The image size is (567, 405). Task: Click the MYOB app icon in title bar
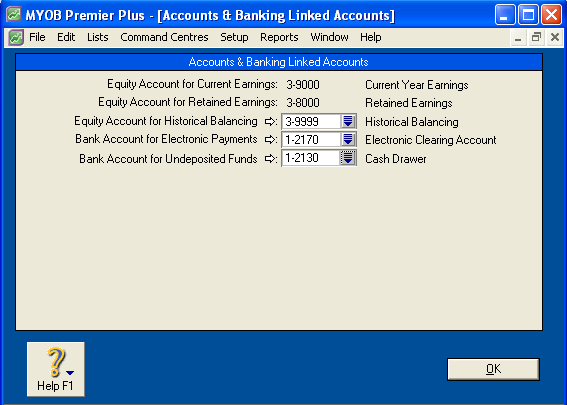(14, 15)
